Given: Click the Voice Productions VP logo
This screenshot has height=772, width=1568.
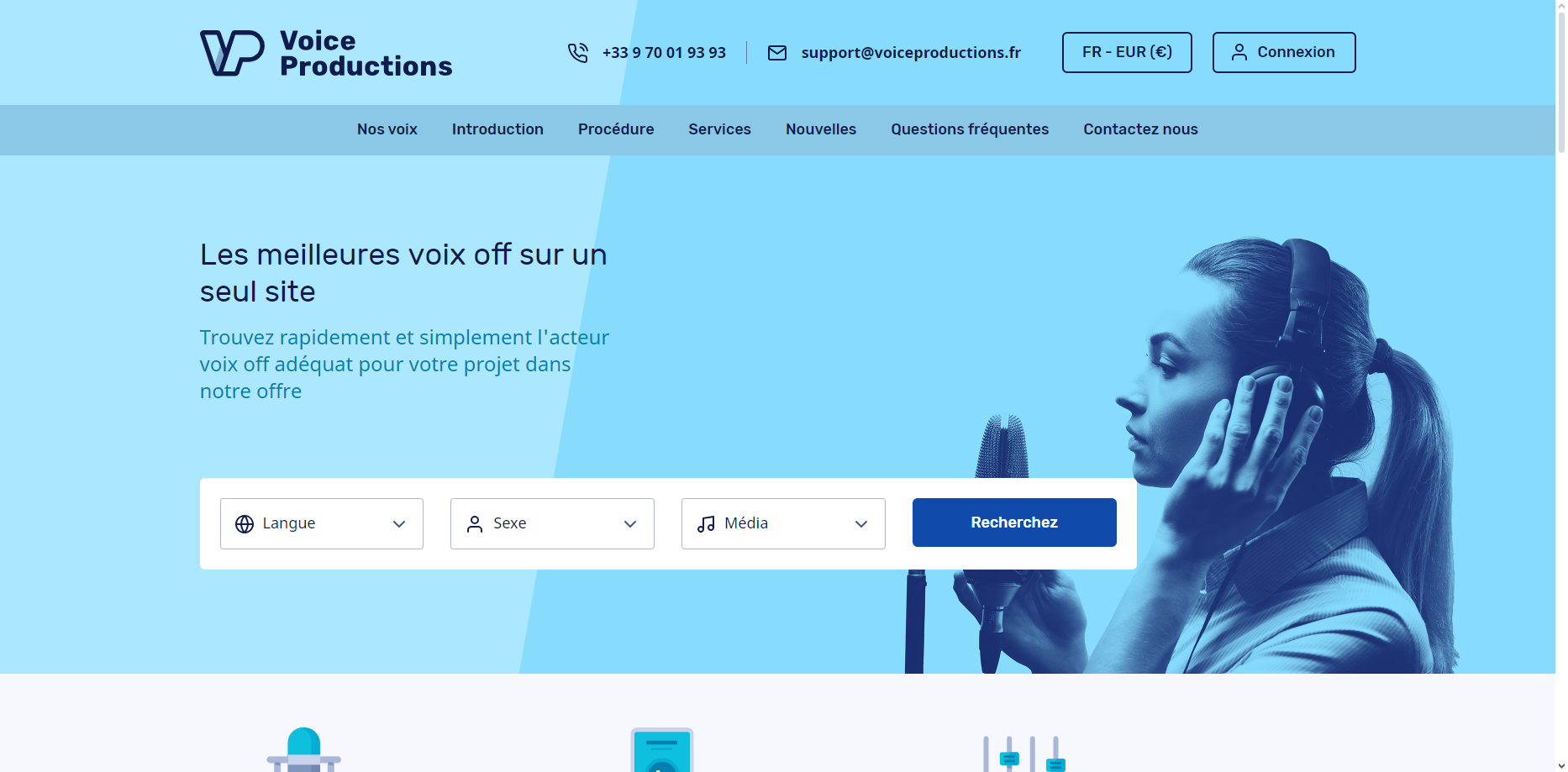Looking at the screenshot, I should pos(233,53).
